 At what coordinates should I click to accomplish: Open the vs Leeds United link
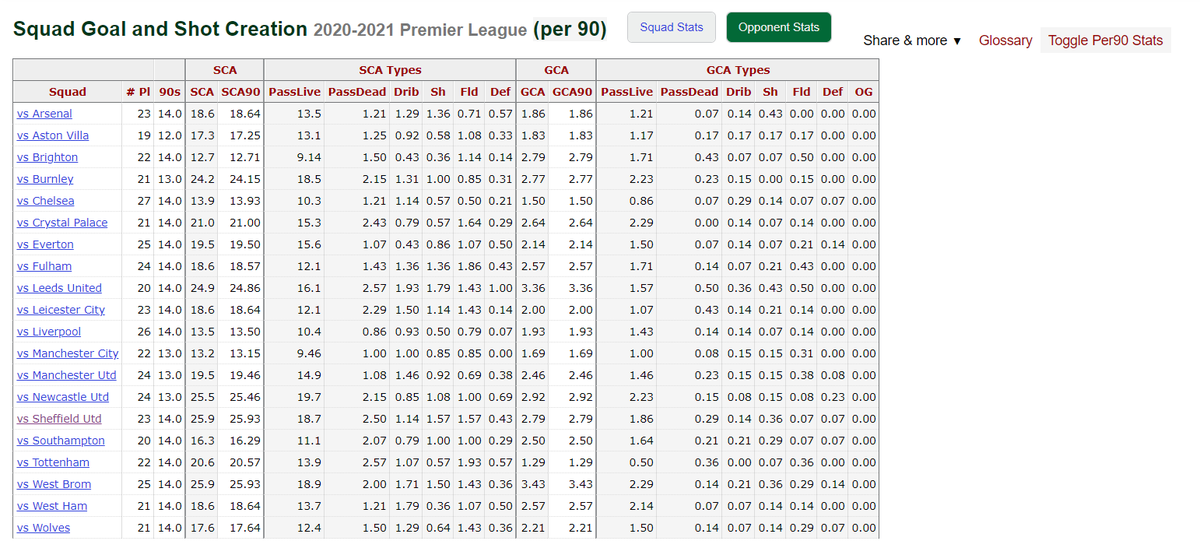59,288
